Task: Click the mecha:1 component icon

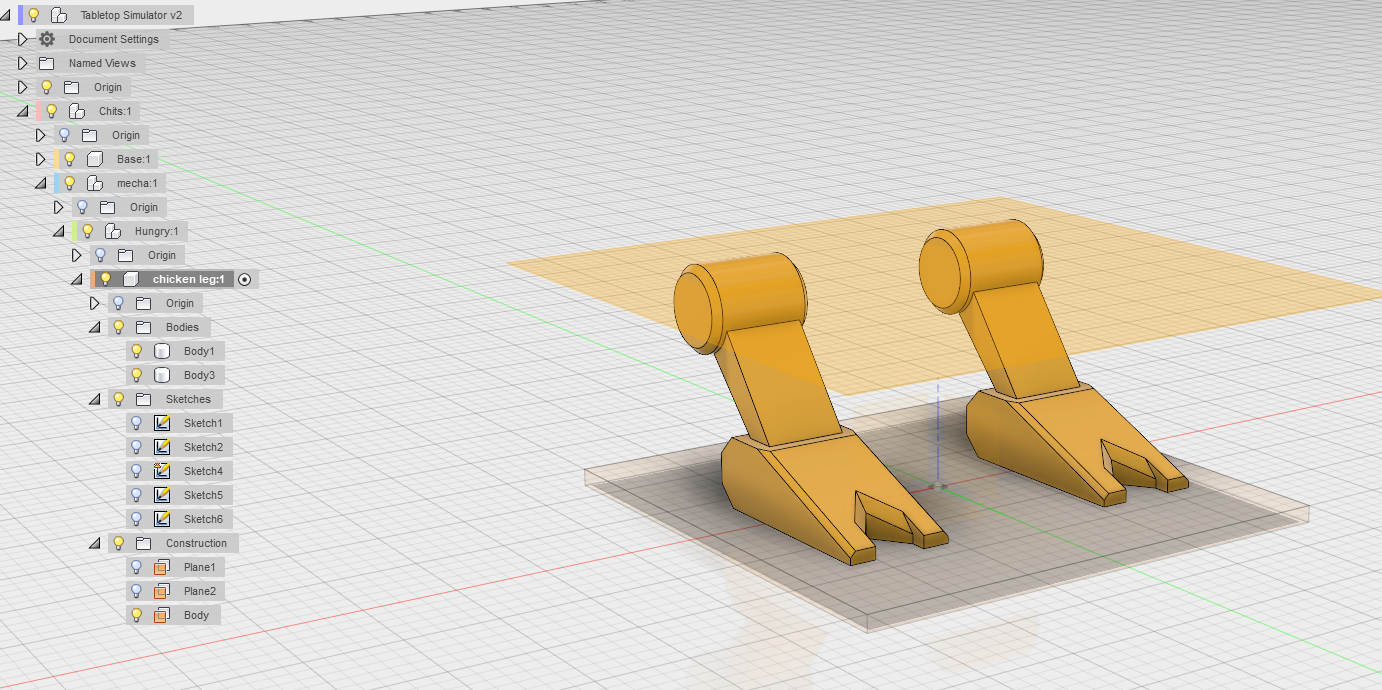Action: 95,183
